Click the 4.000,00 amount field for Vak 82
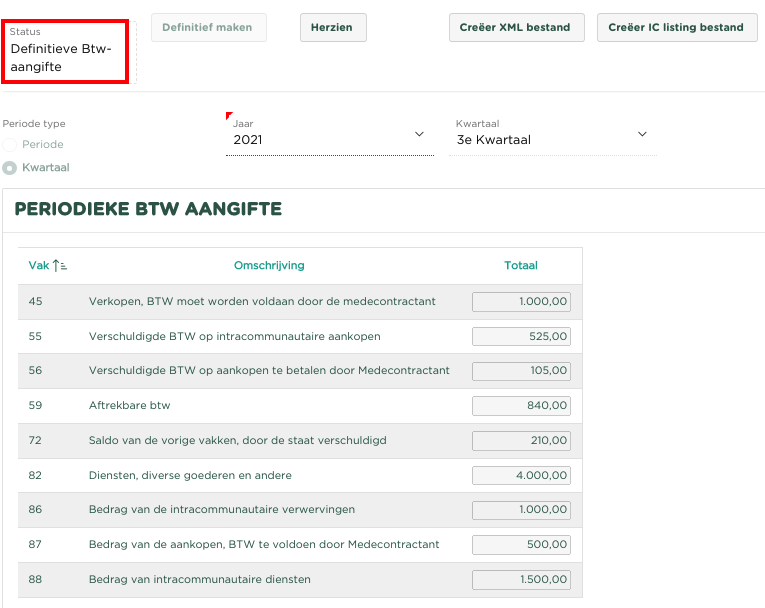 point(521,475)
